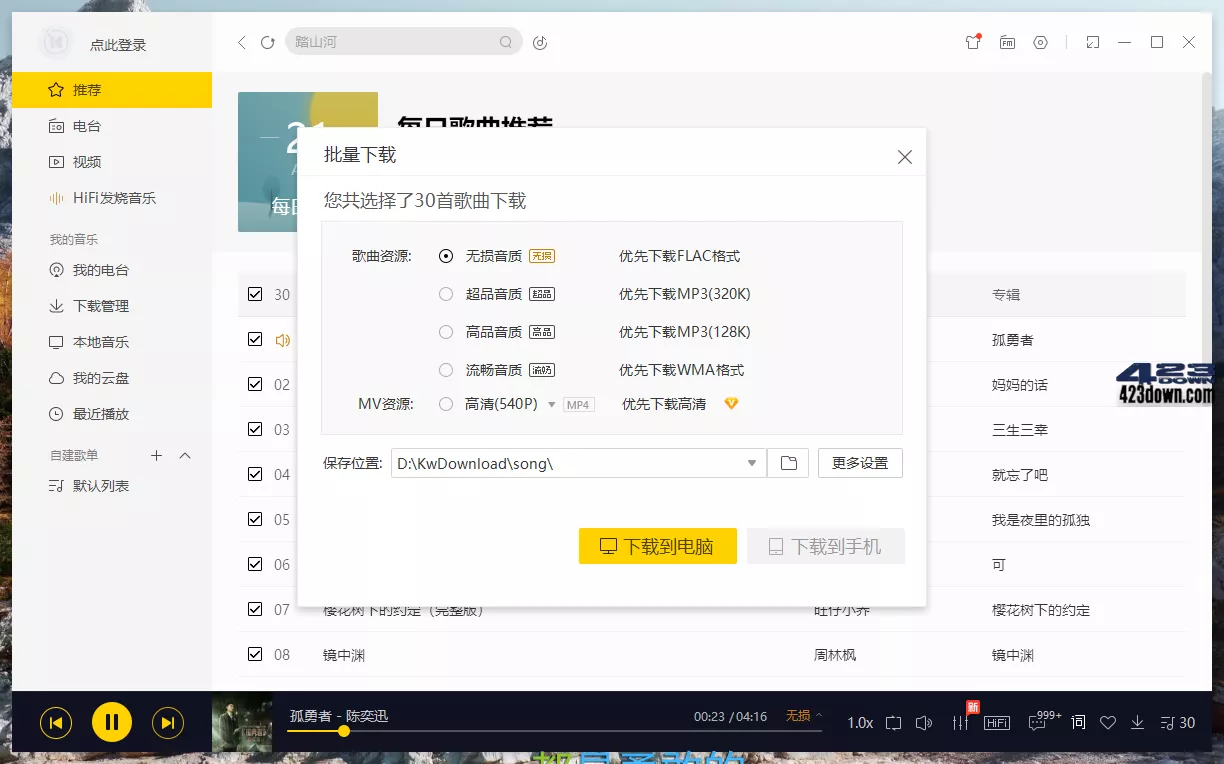Click the playback progress bar

500,731
